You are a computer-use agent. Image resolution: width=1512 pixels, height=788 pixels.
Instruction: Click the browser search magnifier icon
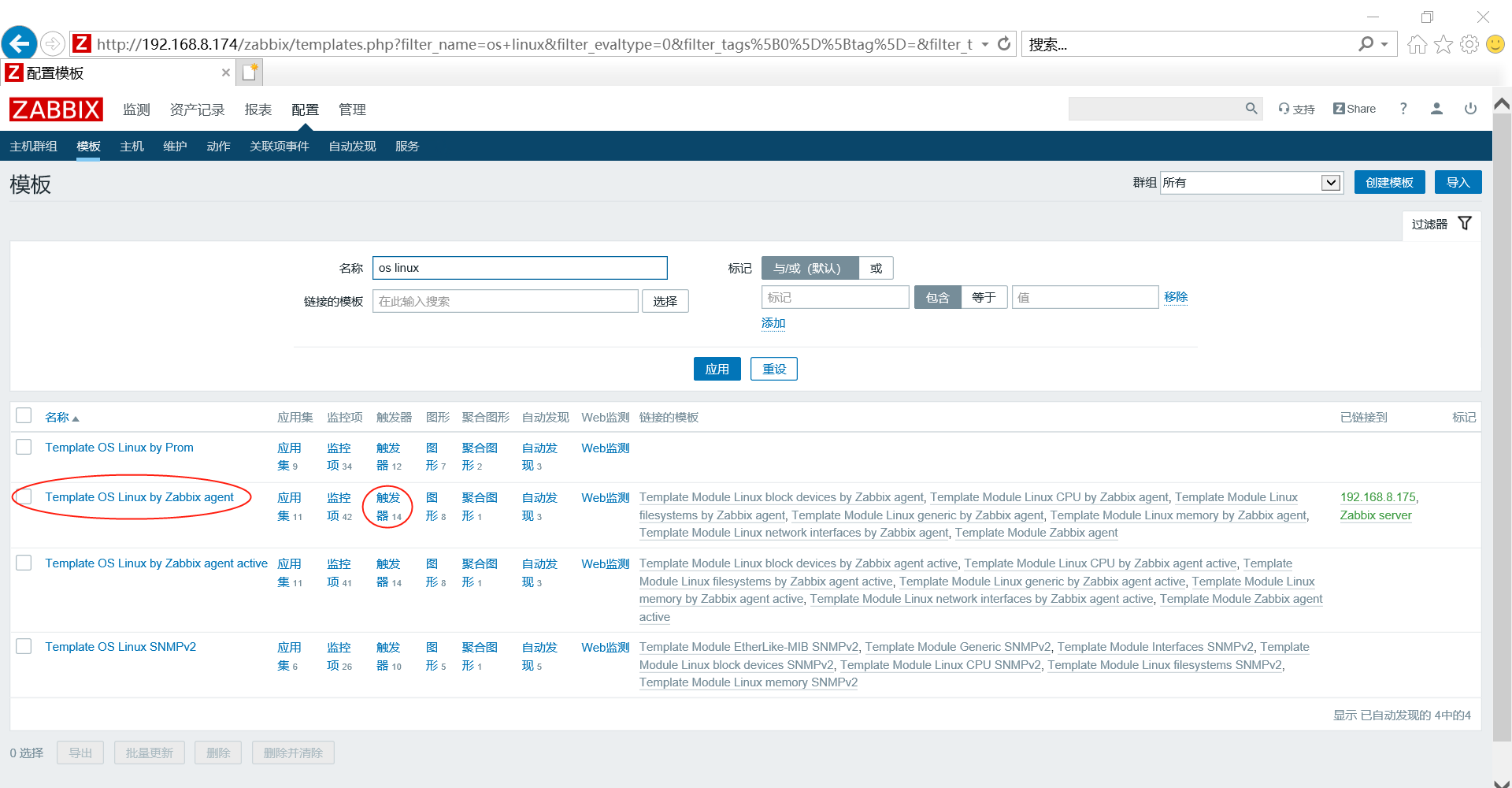tap(1366, 44)
